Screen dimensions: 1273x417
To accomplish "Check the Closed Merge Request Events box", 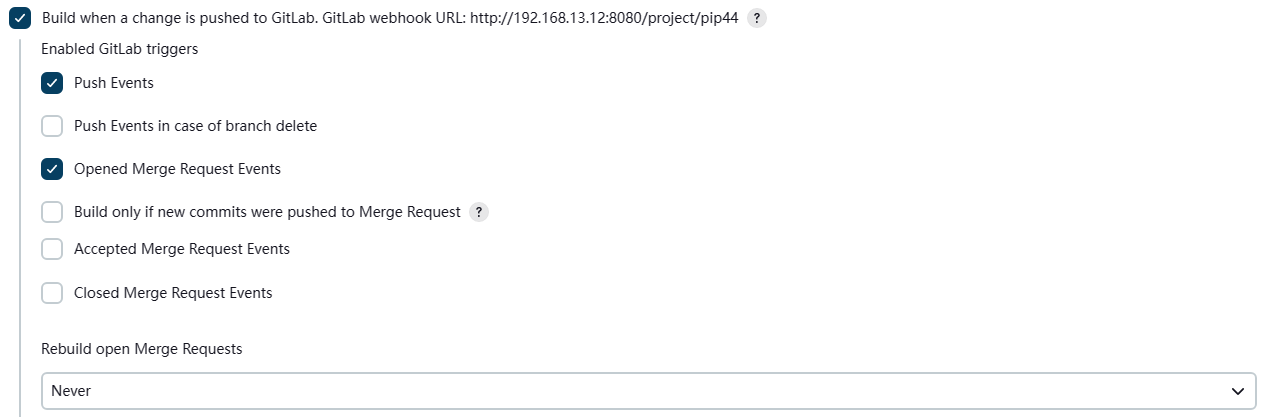I will click(52, 293).
